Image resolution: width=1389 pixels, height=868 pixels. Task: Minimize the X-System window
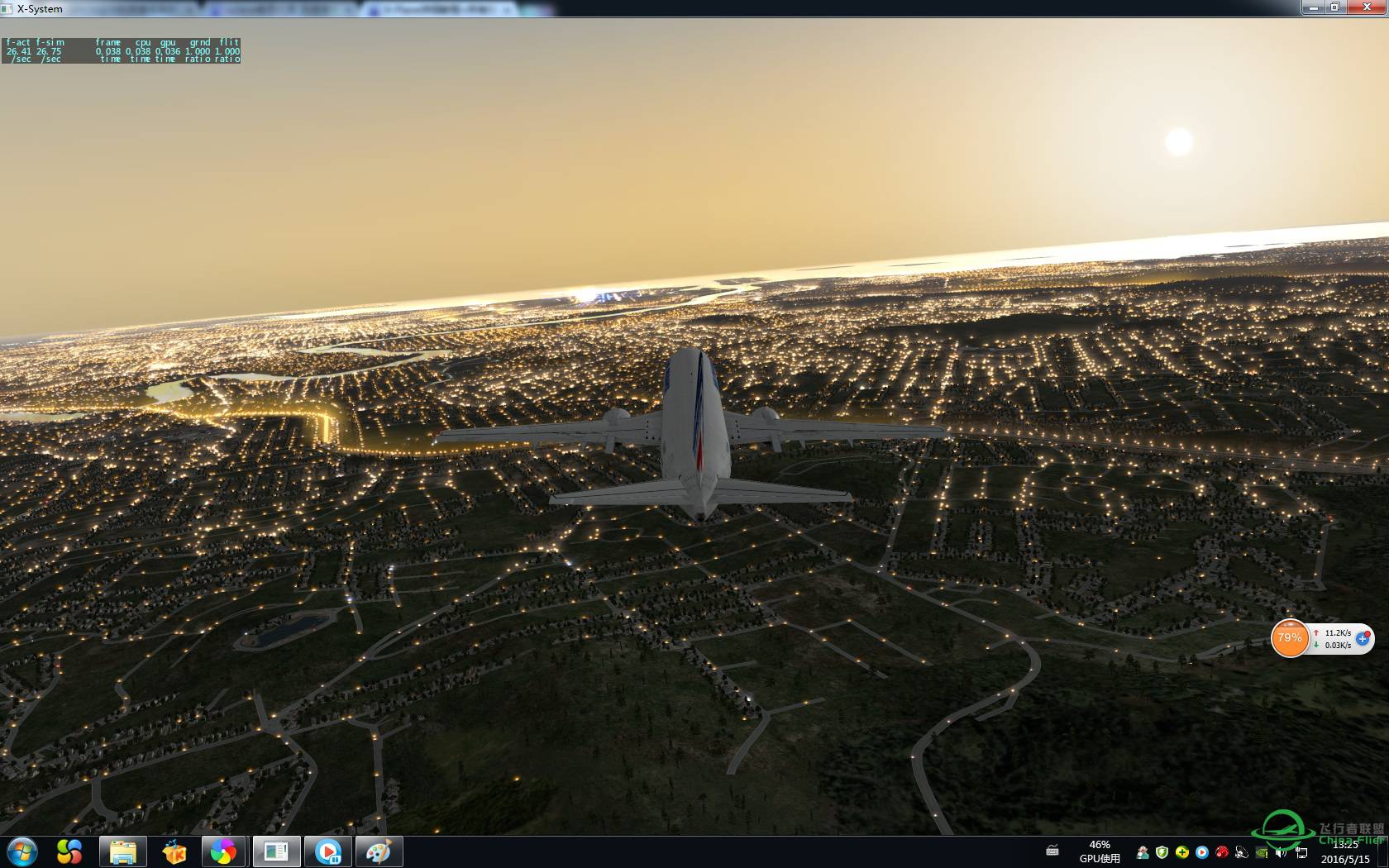tap(1312, 7)
